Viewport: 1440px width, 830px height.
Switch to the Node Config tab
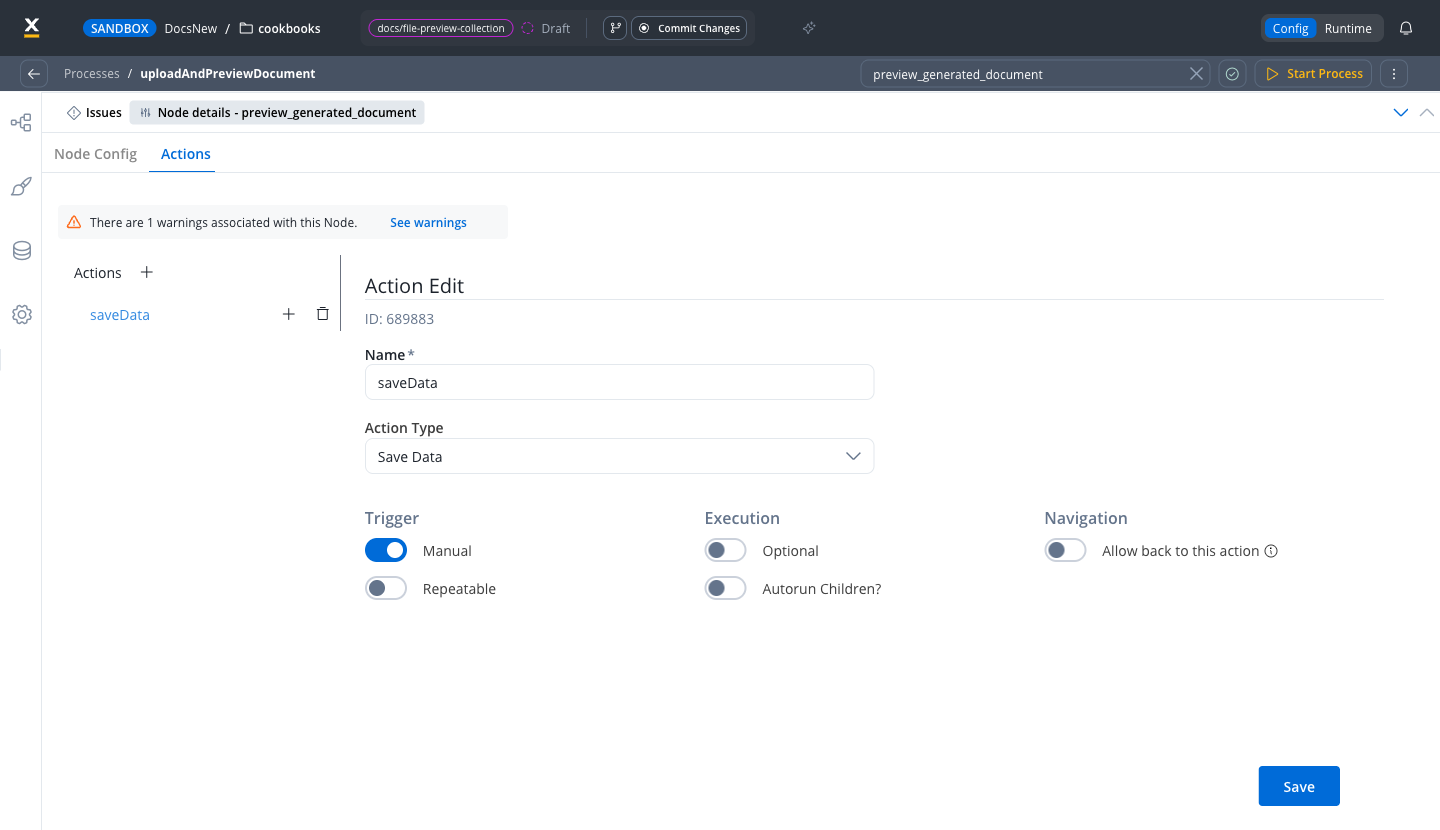95,154
